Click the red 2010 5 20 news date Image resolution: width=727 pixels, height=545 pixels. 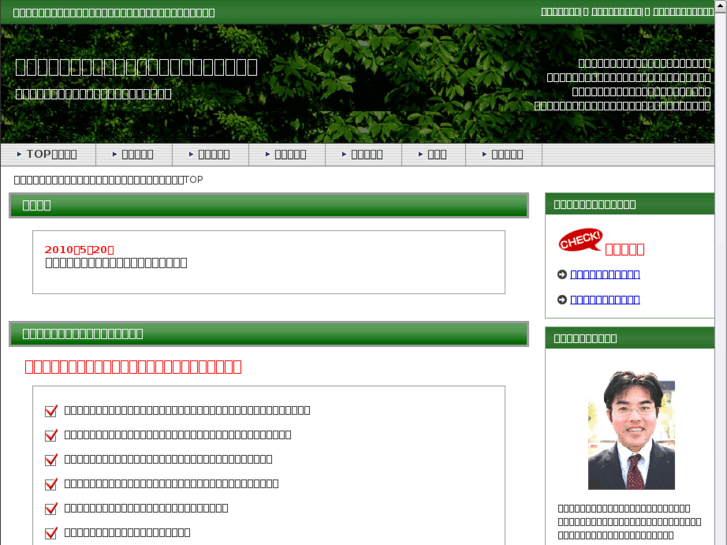click(79, 250)
